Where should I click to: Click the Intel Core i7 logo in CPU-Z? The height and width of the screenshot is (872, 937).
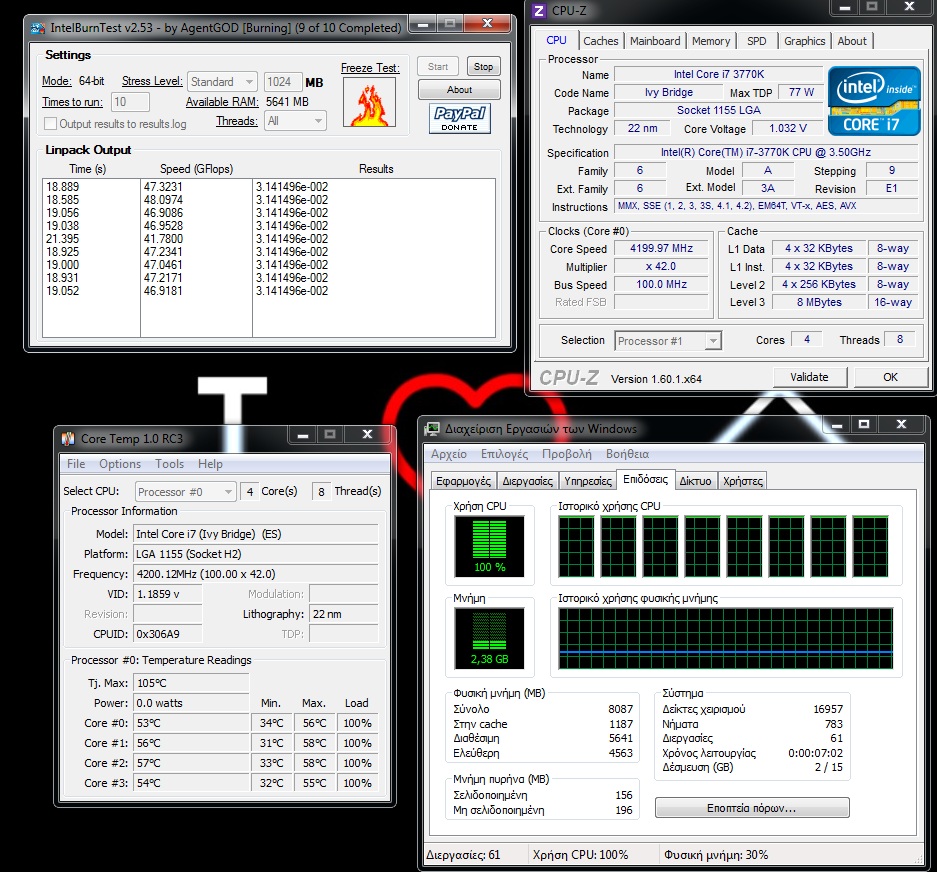pyautogui.click(x=873, y=101)
